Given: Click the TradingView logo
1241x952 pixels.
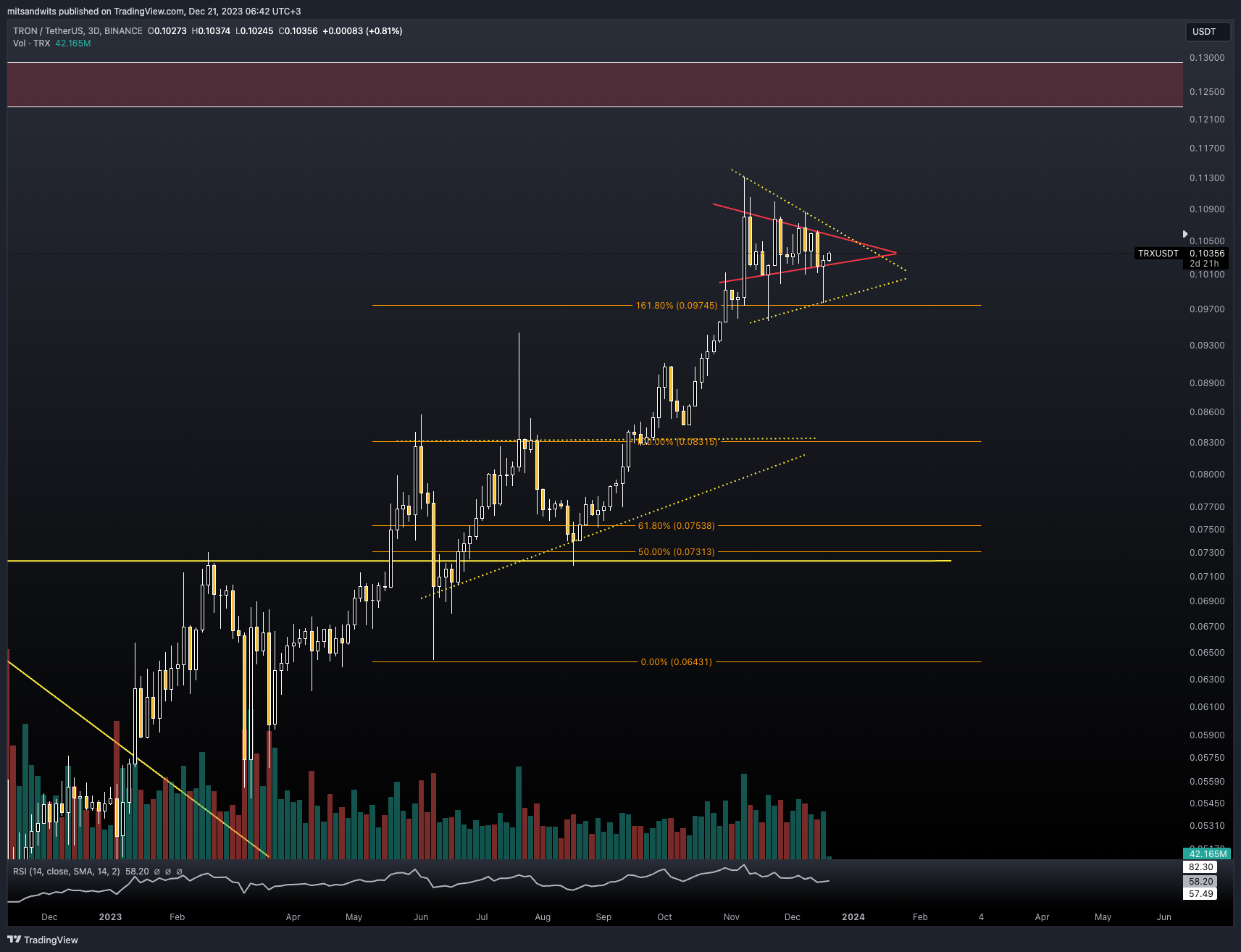Looking at the screenshot, I should click(43, 940).
